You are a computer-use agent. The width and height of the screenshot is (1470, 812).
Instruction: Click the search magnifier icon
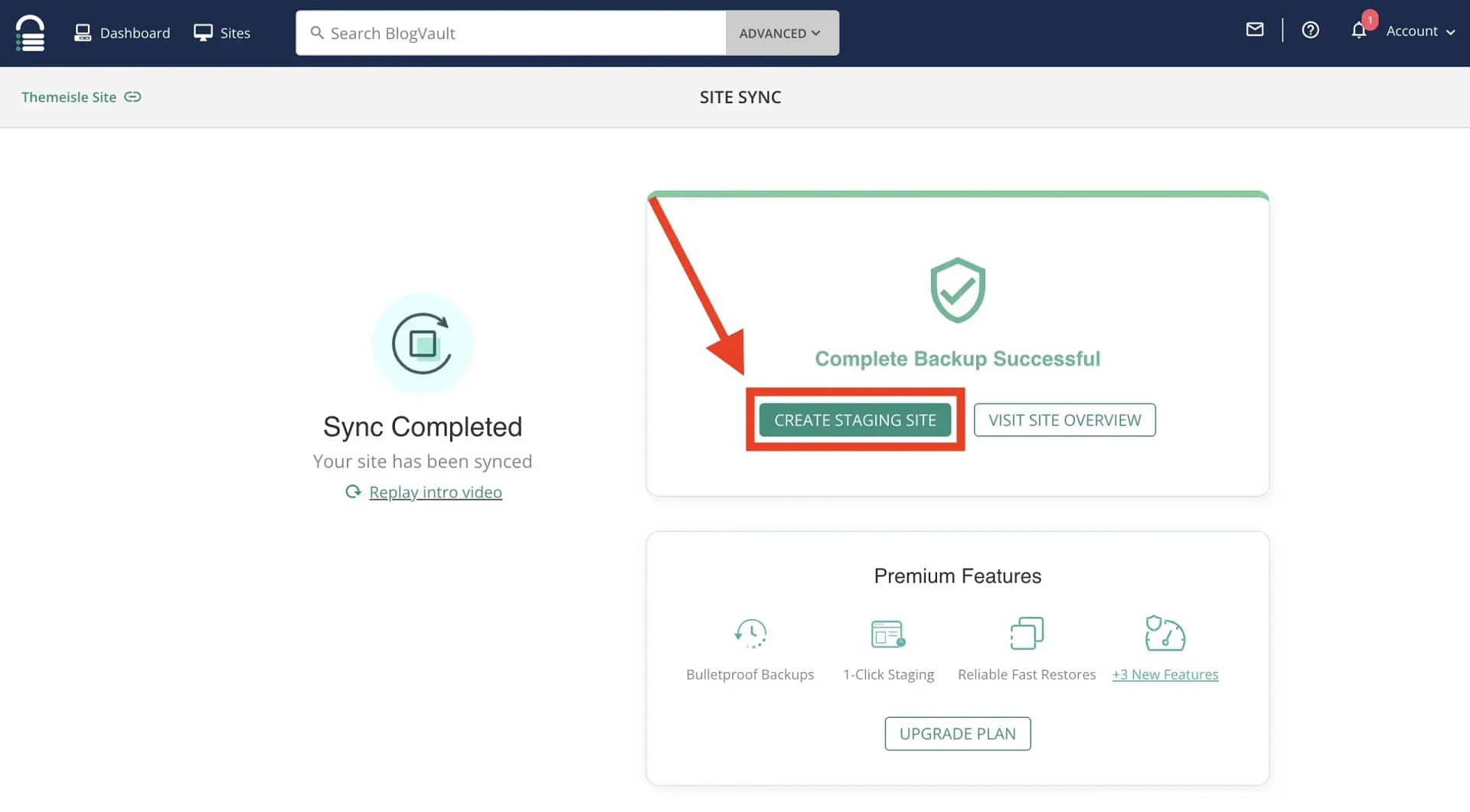coord(316,33)
